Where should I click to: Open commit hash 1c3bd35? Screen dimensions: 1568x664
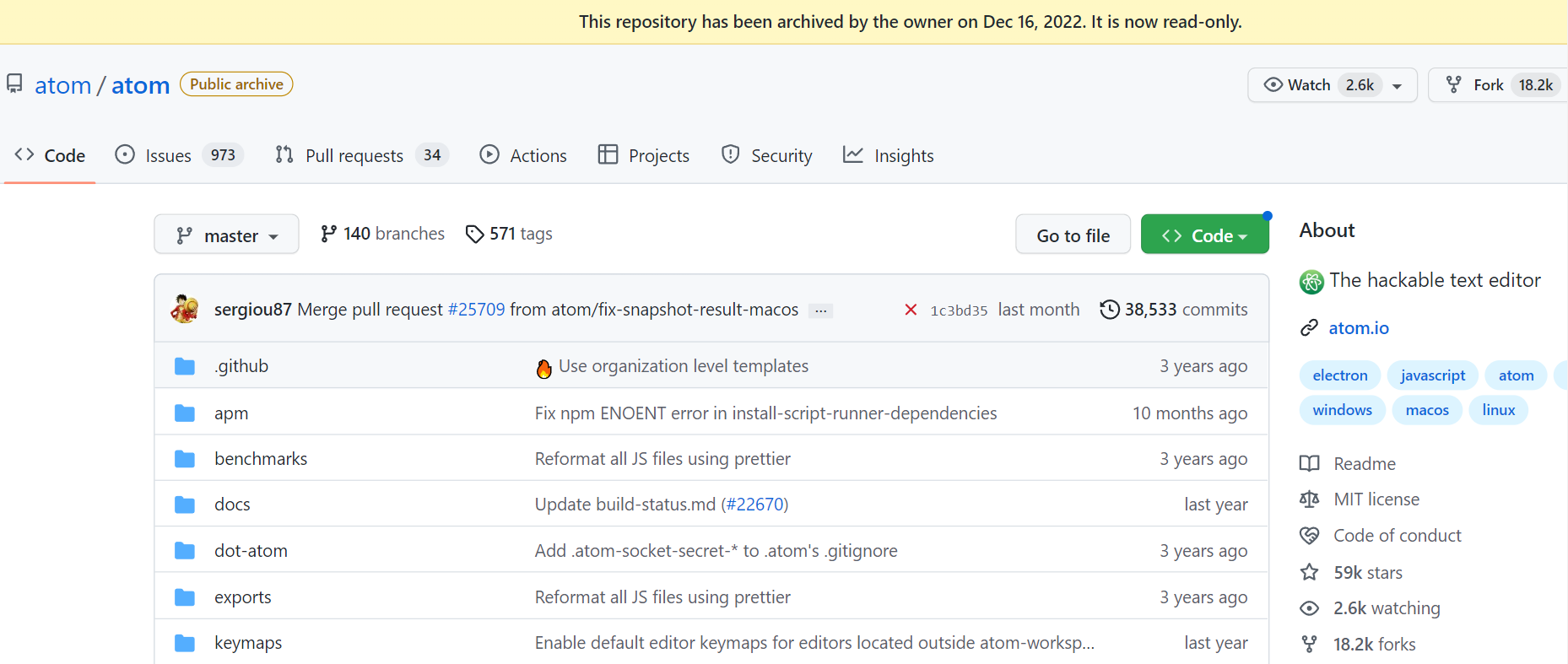coord(959,310)
